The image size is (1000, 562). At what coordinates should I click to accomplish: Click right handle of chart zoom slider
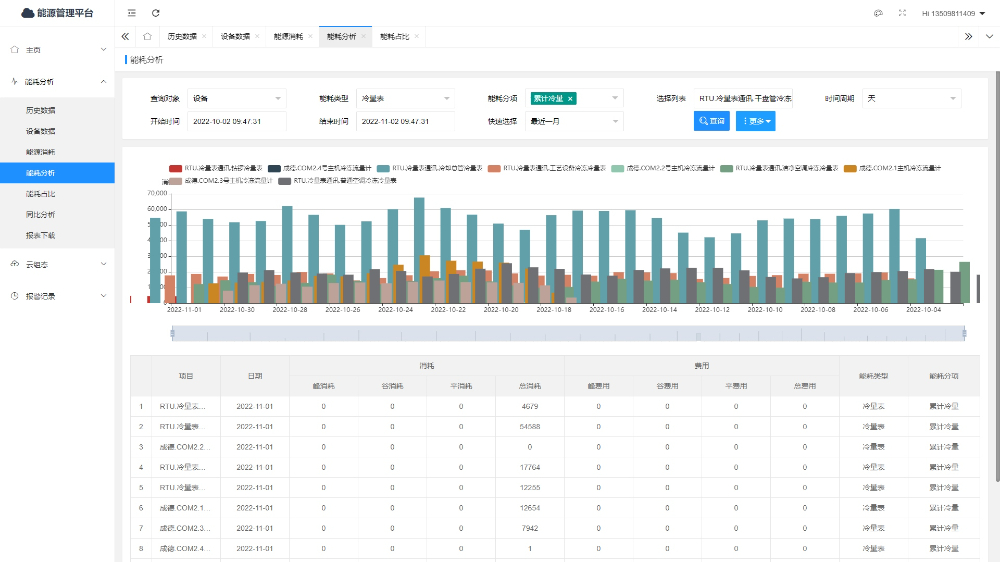tap(964, 333)
